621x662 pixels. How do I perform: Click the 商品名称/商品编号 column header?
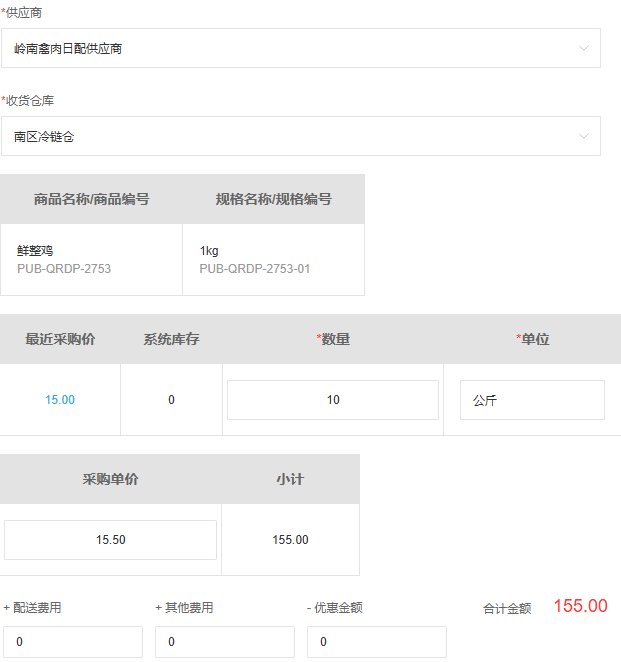coord(91,199)
